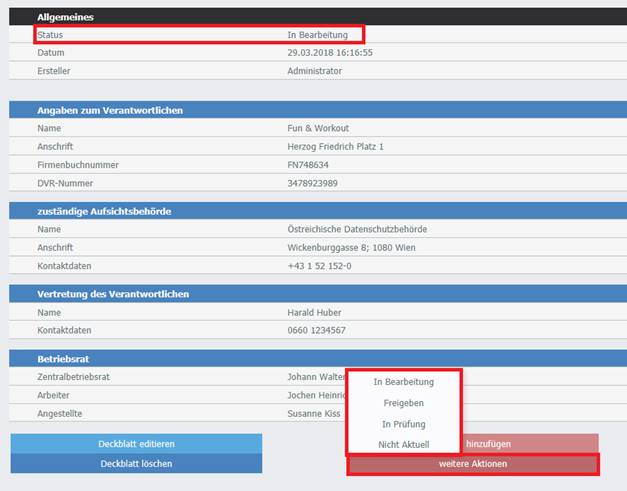Click the Ersteller value Administrator
The width and height of the screenshot is (627, 491).
click(314, 71)
